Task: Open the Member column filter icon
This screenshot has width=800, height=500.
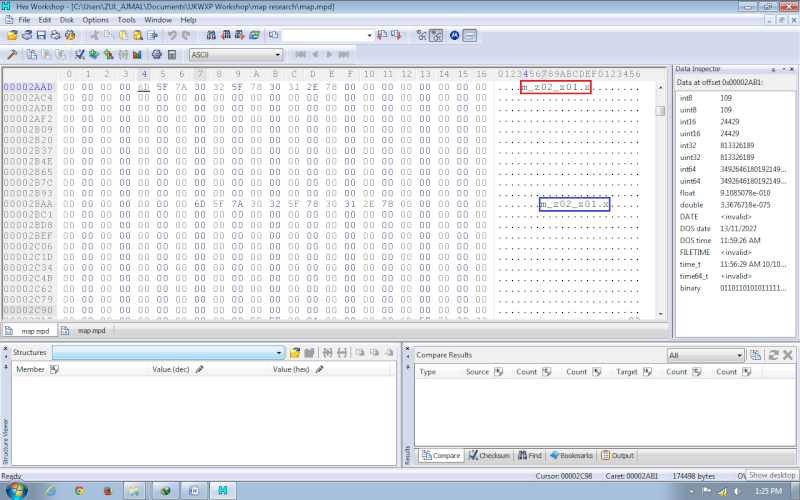Action: (55, 369)
